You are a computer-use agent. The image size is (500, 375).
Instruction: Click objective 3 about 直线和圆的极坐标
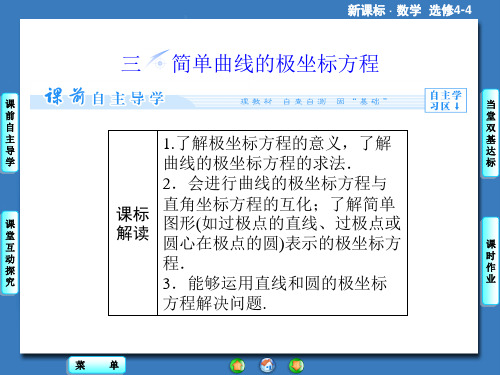pyautogui.click(x=275, y=293)
